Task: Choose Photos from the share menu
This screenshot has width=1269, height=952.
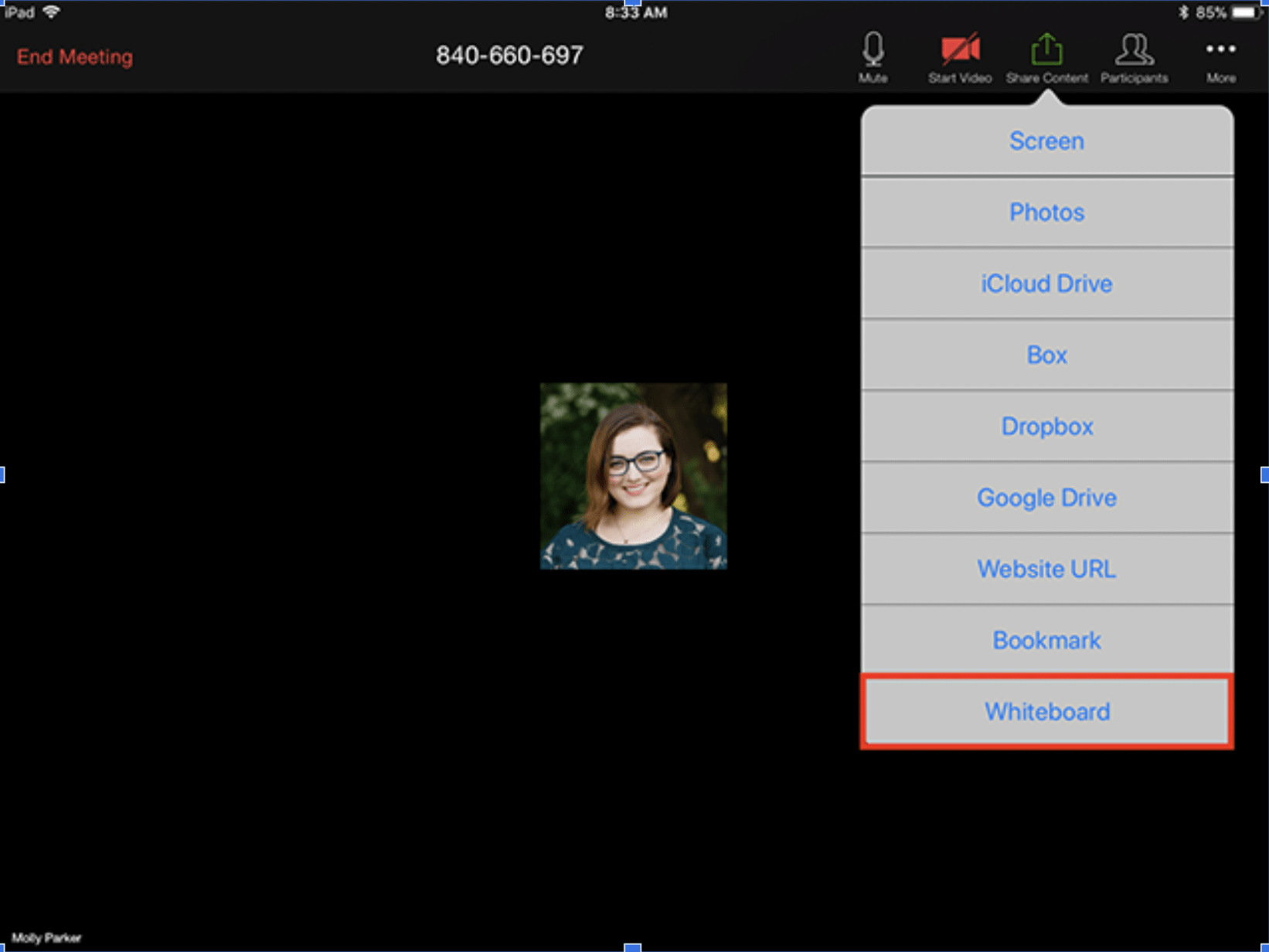Action: tap(1046, 212)
